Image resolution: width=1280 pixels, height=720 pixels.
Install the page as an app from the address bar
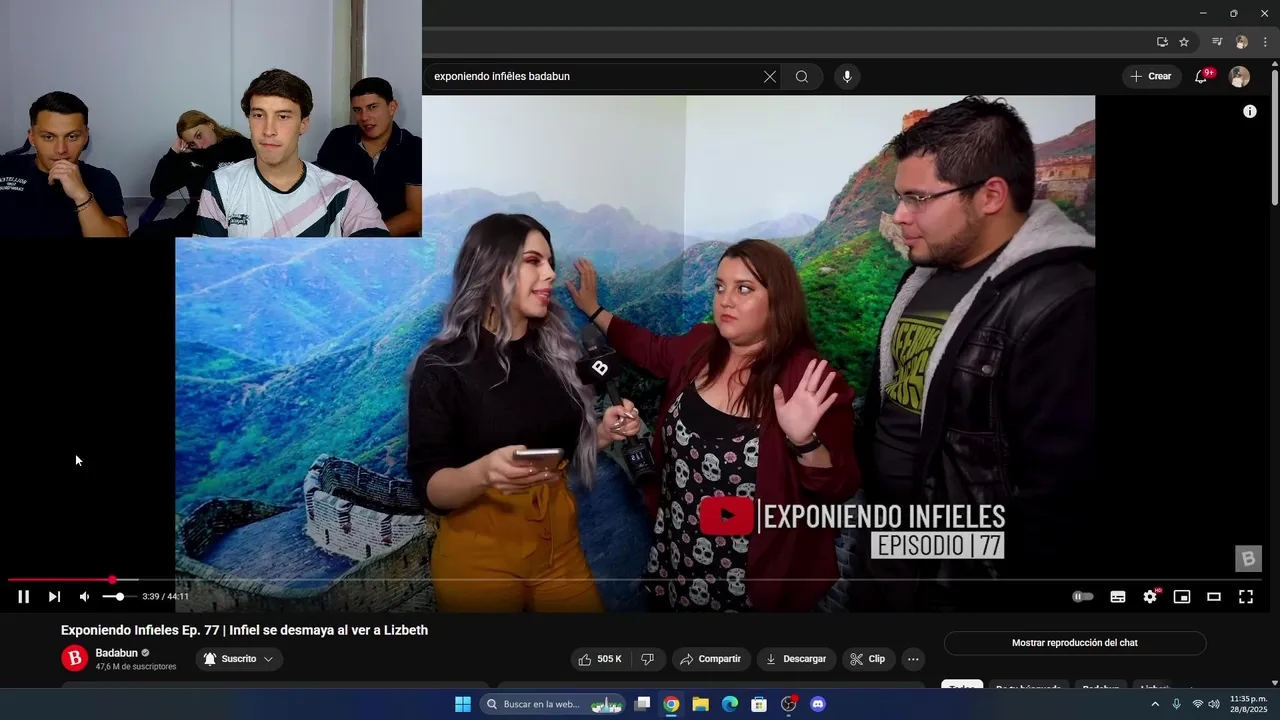[1162, 42]
